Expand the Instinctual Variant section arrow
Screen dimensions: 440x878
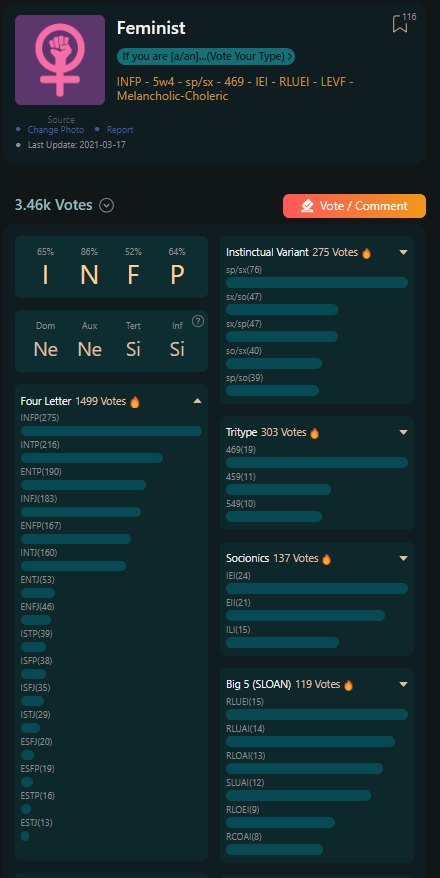[403, 253]
